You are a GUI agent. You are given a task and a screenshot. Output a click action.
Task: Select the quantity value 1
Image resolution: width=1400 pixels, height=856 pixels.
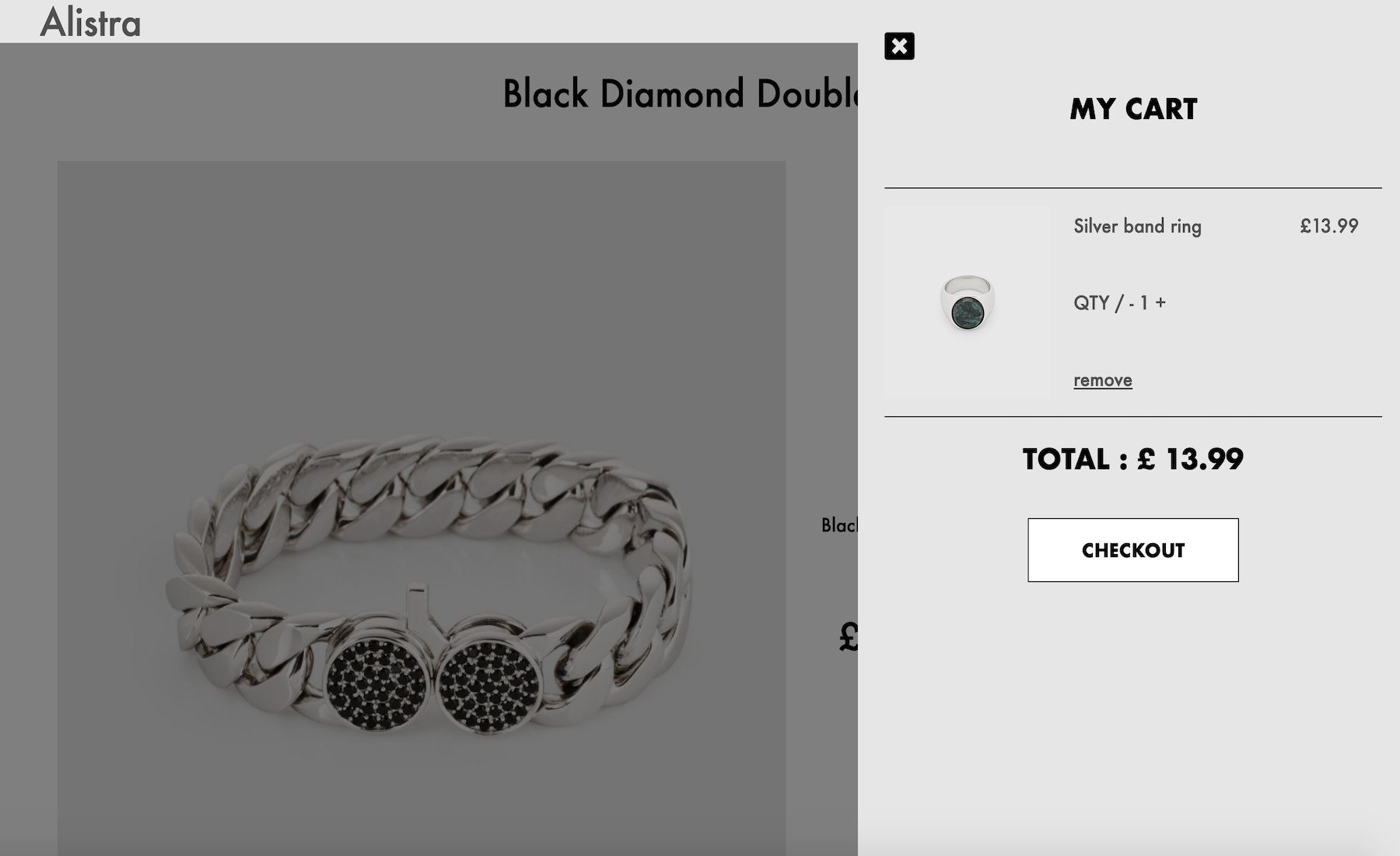pos(1144,303)
